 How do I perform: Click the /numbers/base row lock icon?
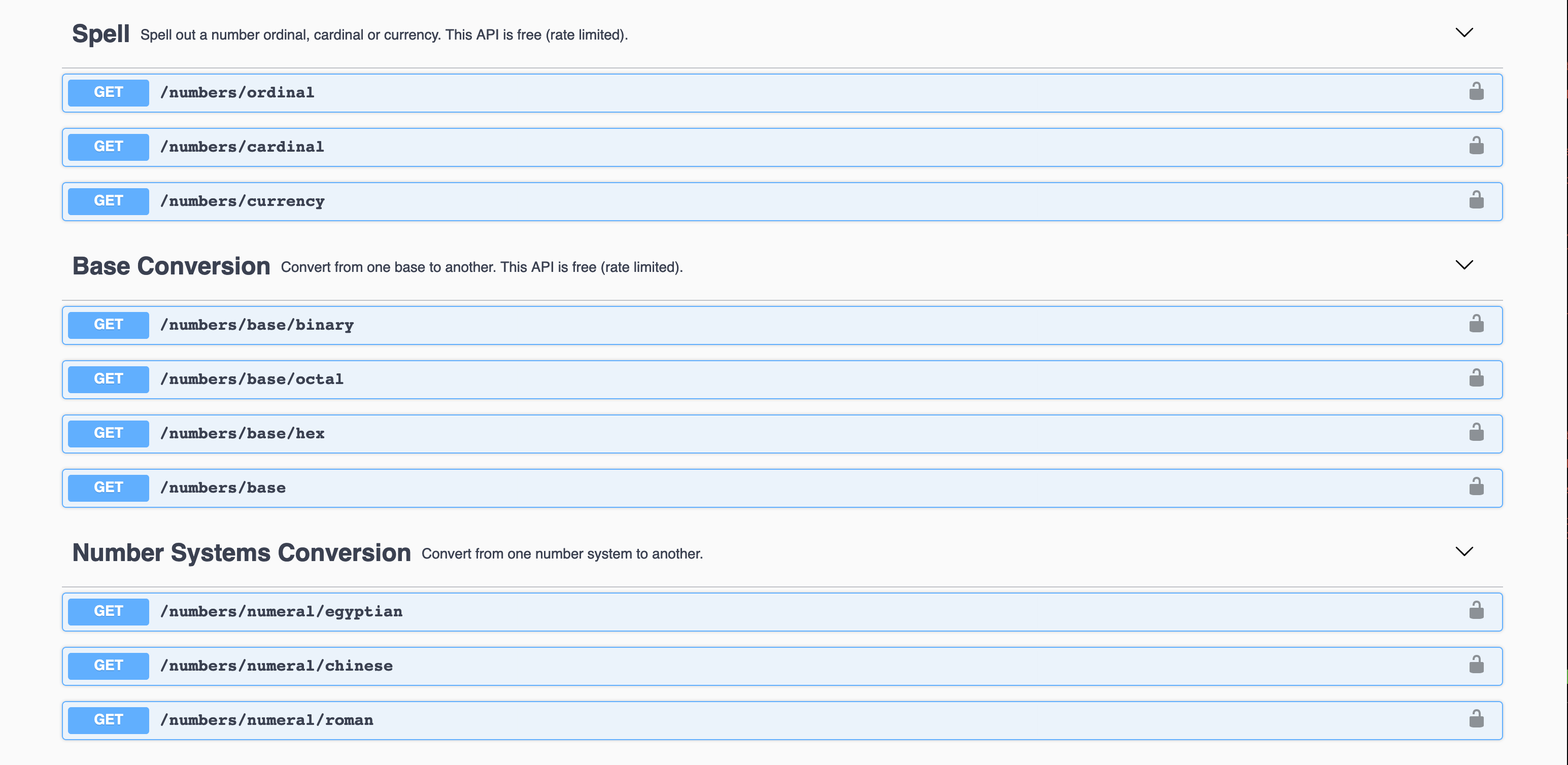(x=1476, y=487)
